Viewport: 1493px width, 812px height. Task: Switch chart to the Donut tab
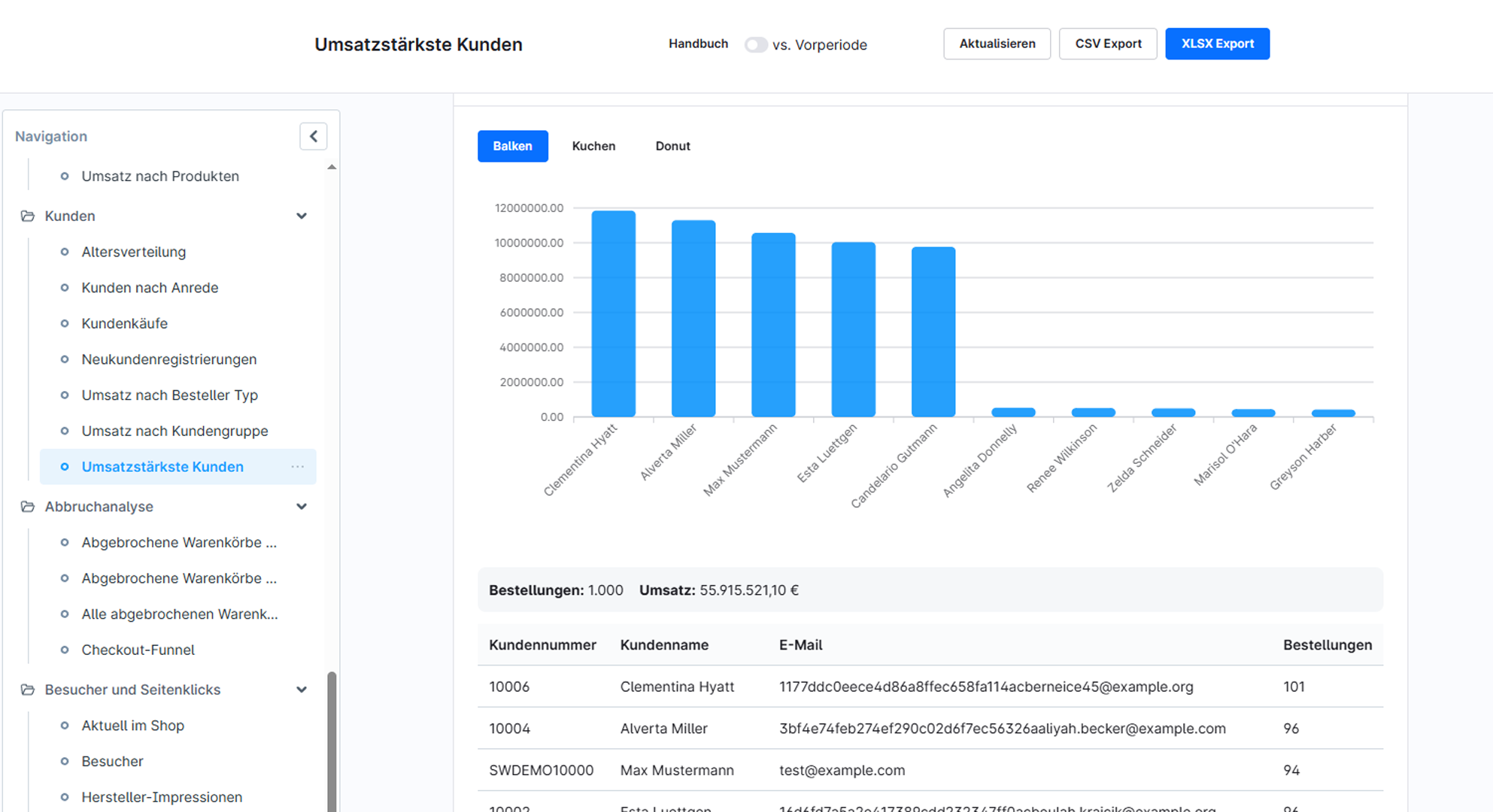tap(672, 146)
